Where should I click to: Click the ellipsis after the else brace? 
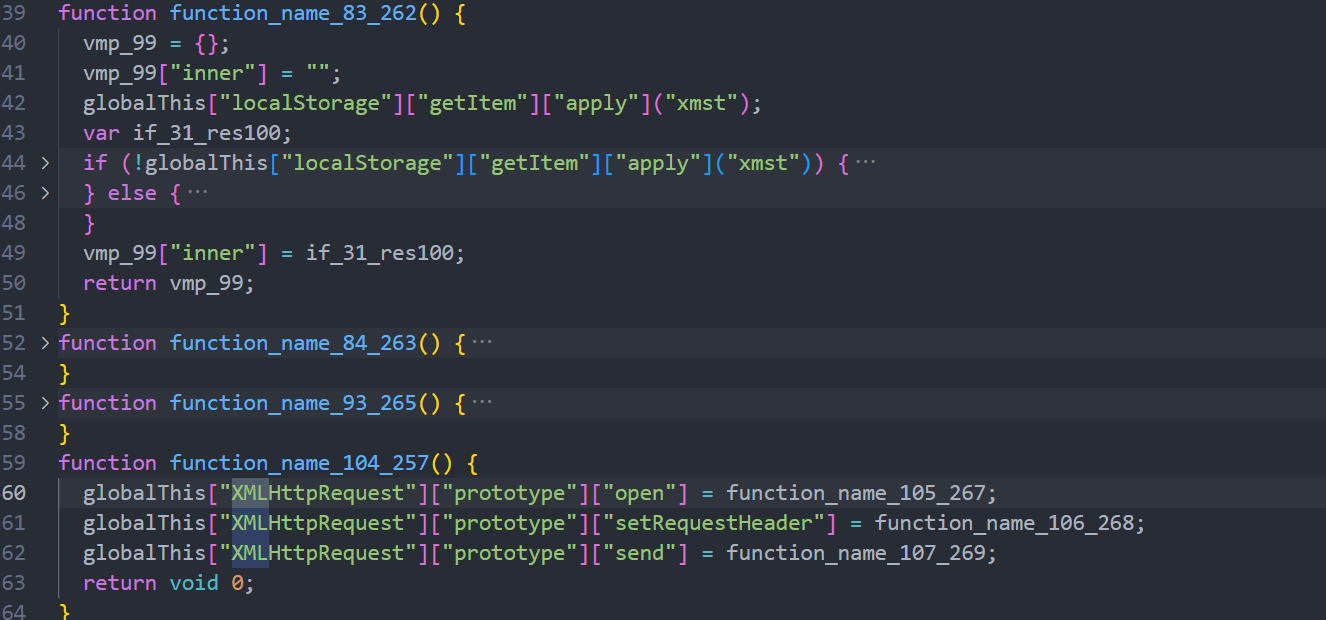[198, 193]
